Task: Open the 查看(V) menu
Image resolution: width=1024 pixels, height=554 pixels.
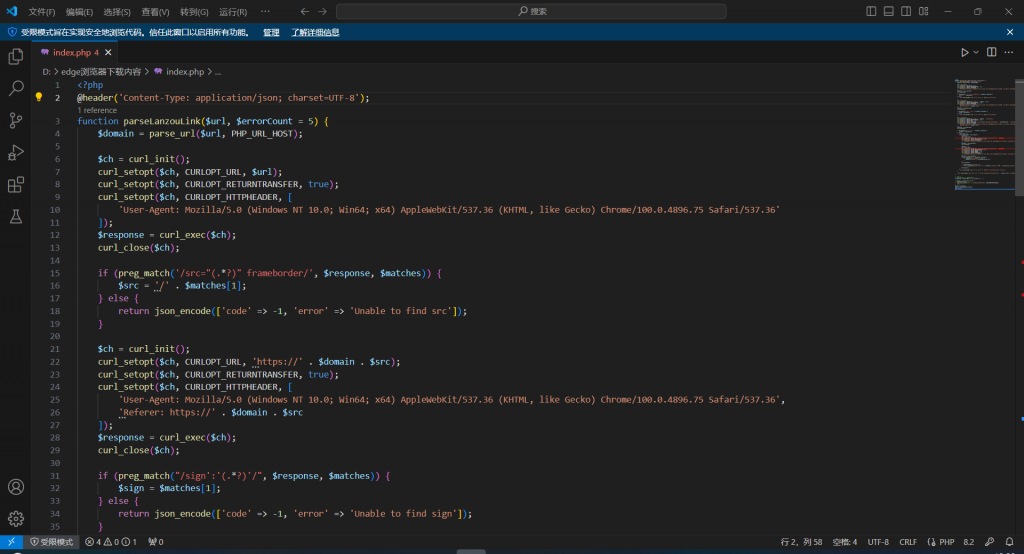Action: click(155, 12)
